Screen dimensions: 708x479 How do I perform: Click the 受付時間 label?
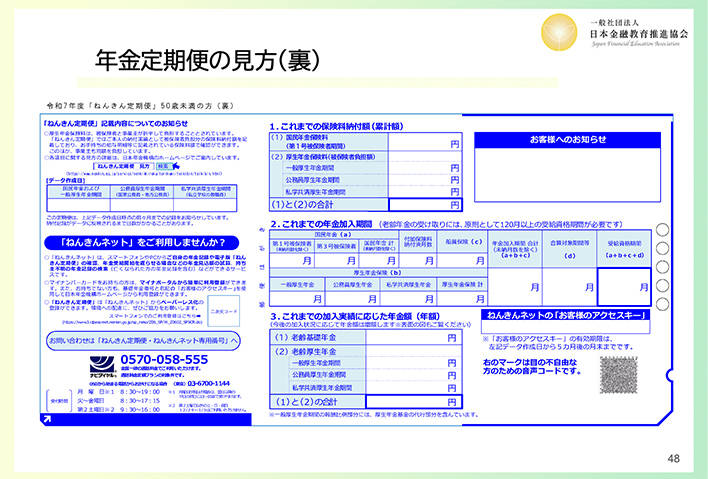(59, 401)
